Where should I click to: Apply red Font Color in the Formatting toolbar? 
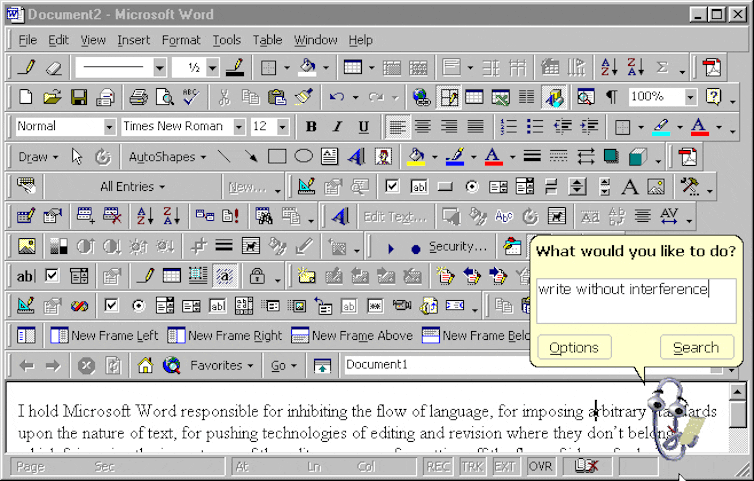pyautogui.click(x=700, y=127)
